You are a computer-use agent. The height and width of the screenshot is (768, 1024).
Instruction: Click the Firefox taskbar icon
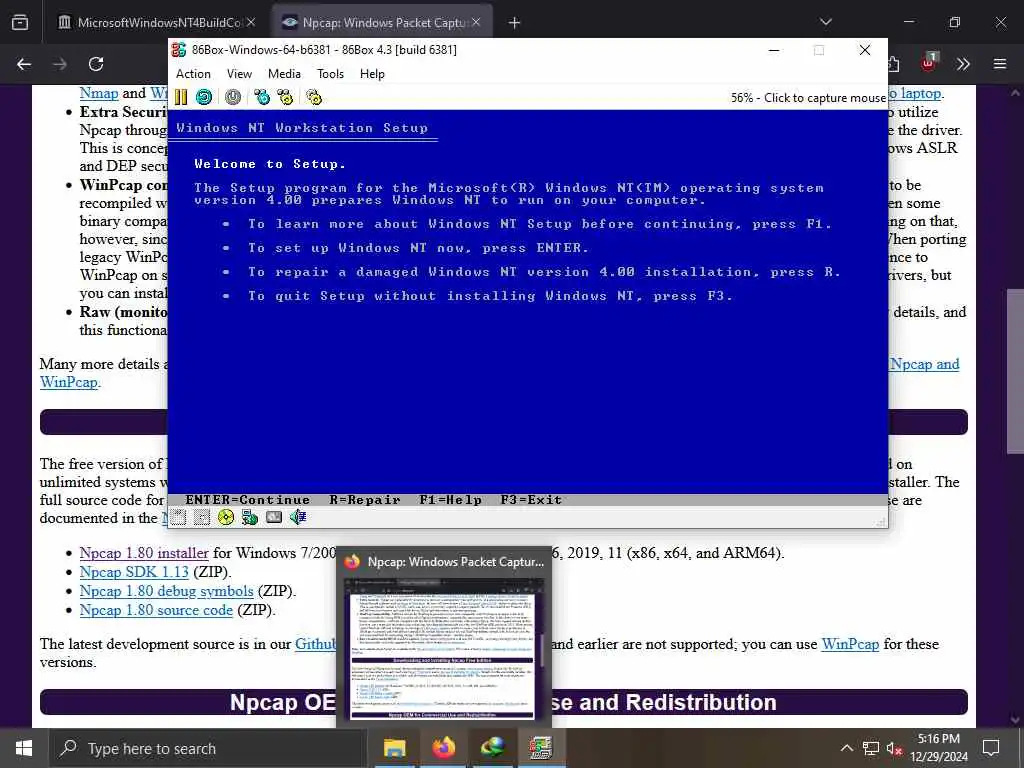click(444, 748)
